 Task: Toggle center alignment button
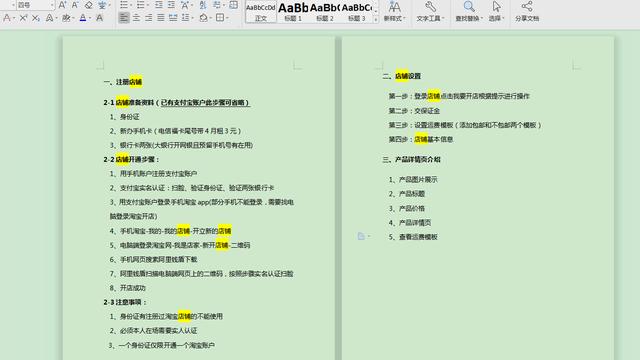click(x=136, y=18)
